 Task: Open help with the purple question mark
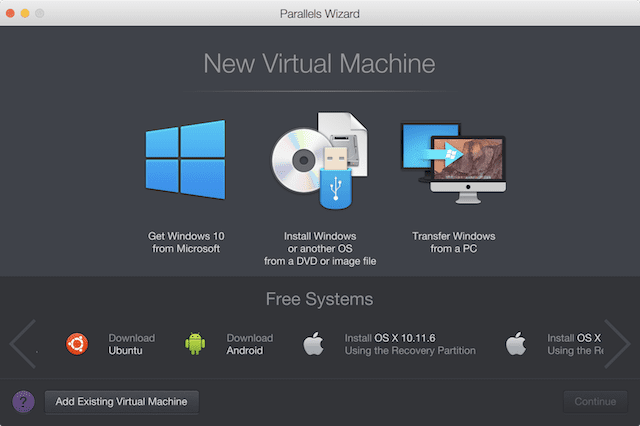click(x=23, y=401)
